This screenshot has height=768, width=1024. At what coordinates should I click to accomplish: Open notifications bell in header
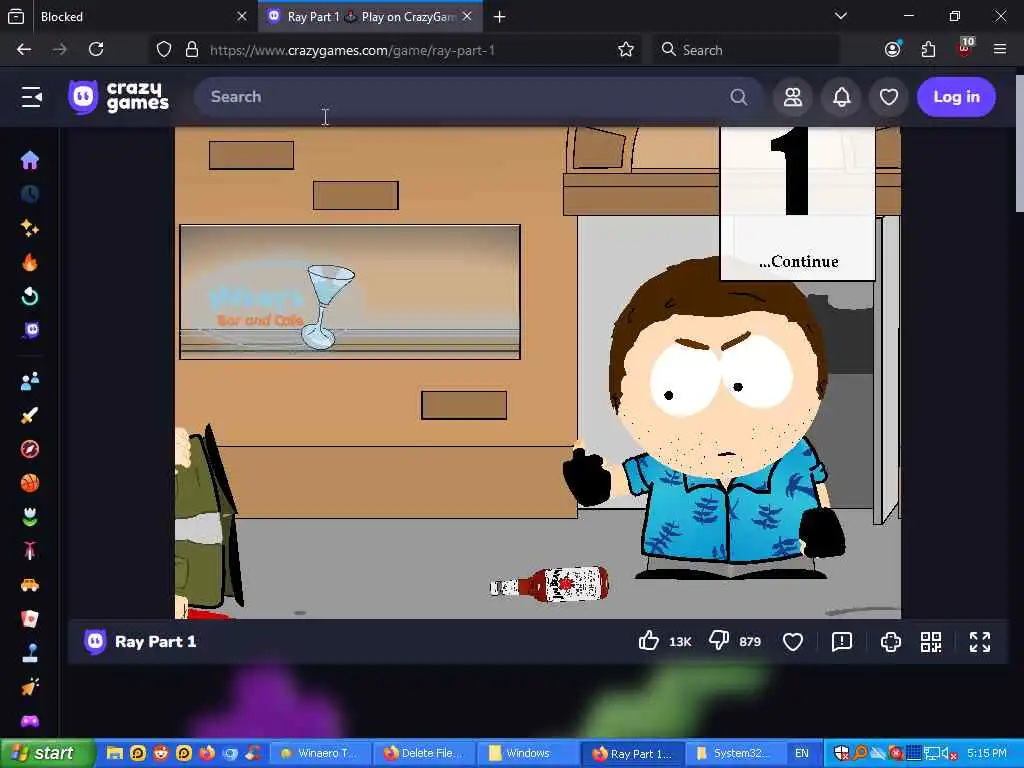(841, 97)
